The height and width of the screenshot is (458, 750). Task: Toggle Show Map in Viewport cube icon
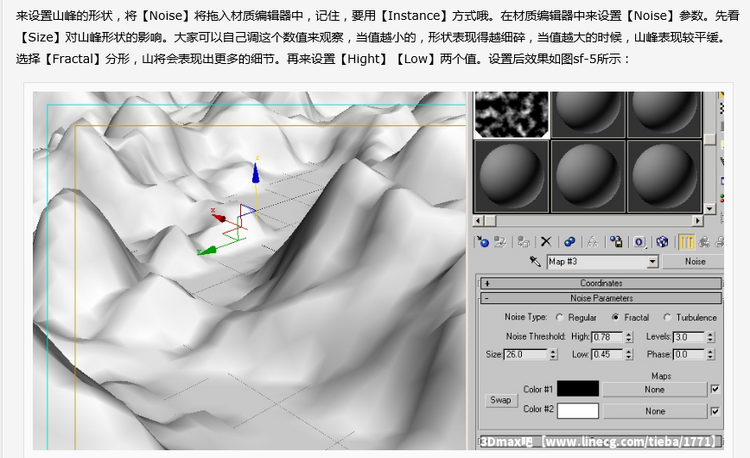[662, 241]
